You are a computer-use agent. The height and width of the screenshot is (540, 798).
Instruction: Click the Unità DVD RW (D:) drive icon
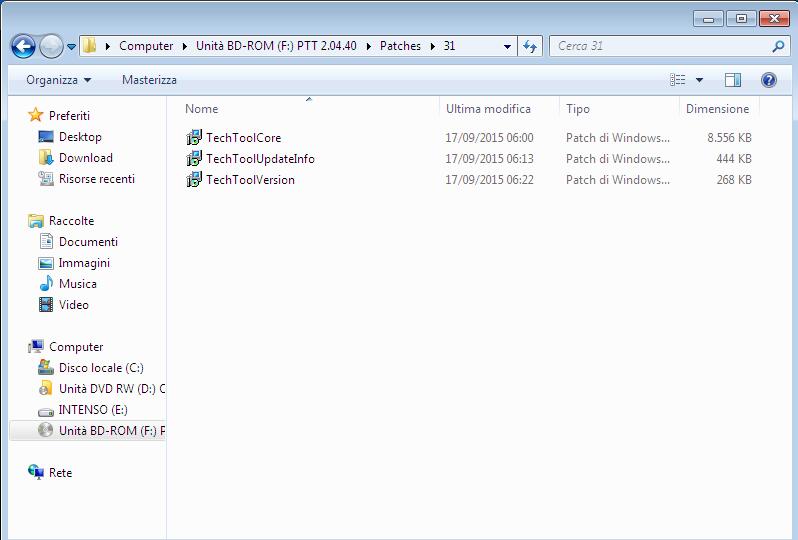click(x=46, y=388)
